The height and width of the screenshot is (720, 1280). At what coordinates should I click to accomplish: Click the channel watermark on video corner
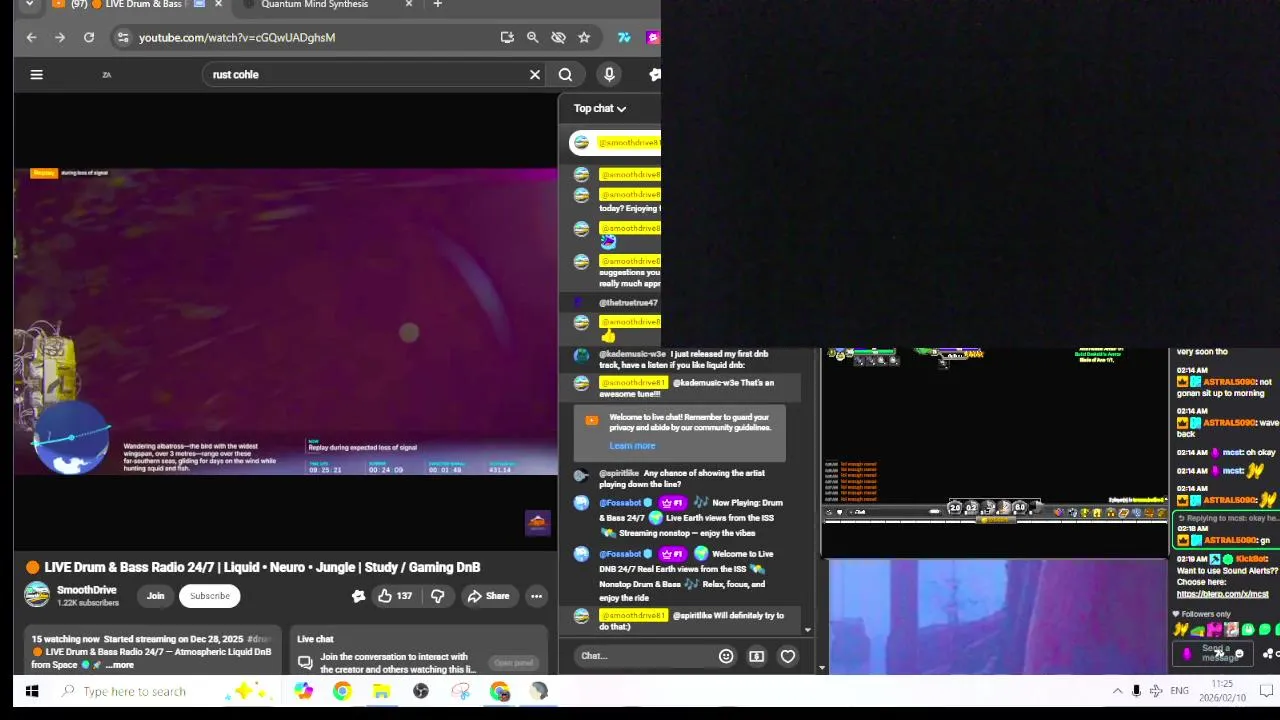[x=537, y=523]
